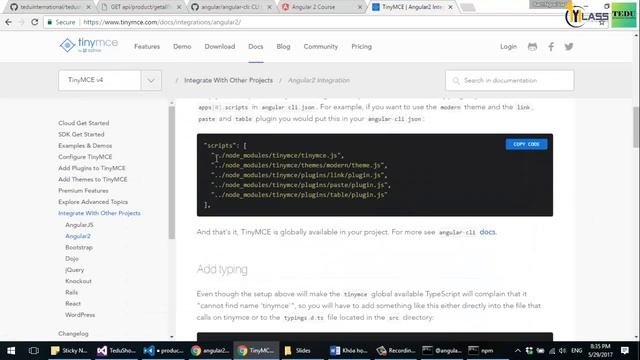640x360 pixels.
Task: Select AngularJS integration in sidebar
Action: point(79,225)
